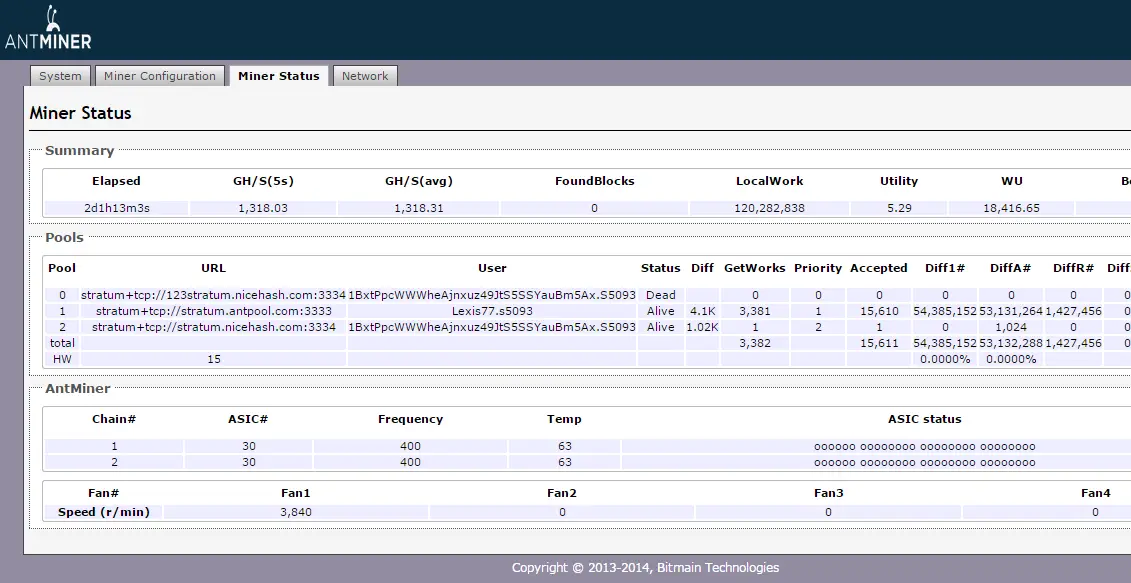Viewport: 1131px width, 583px height.
Task: Select the Miner Status tab
Action: [x=278, y=76]
